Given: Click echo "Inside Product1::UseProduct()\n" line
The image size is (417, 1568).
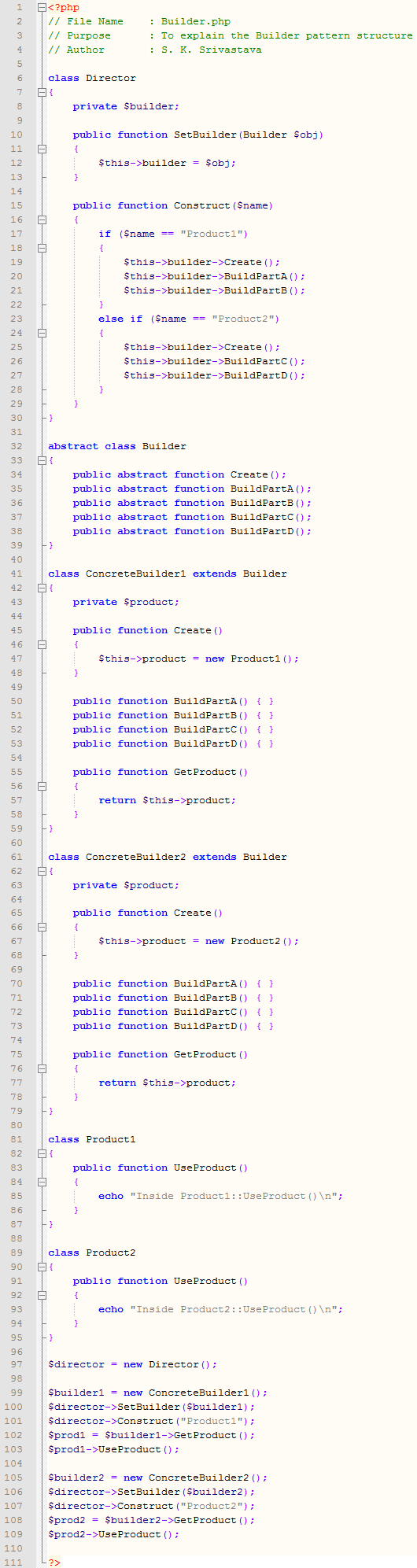Looking at the screenshot, I should click(220, 1196).
